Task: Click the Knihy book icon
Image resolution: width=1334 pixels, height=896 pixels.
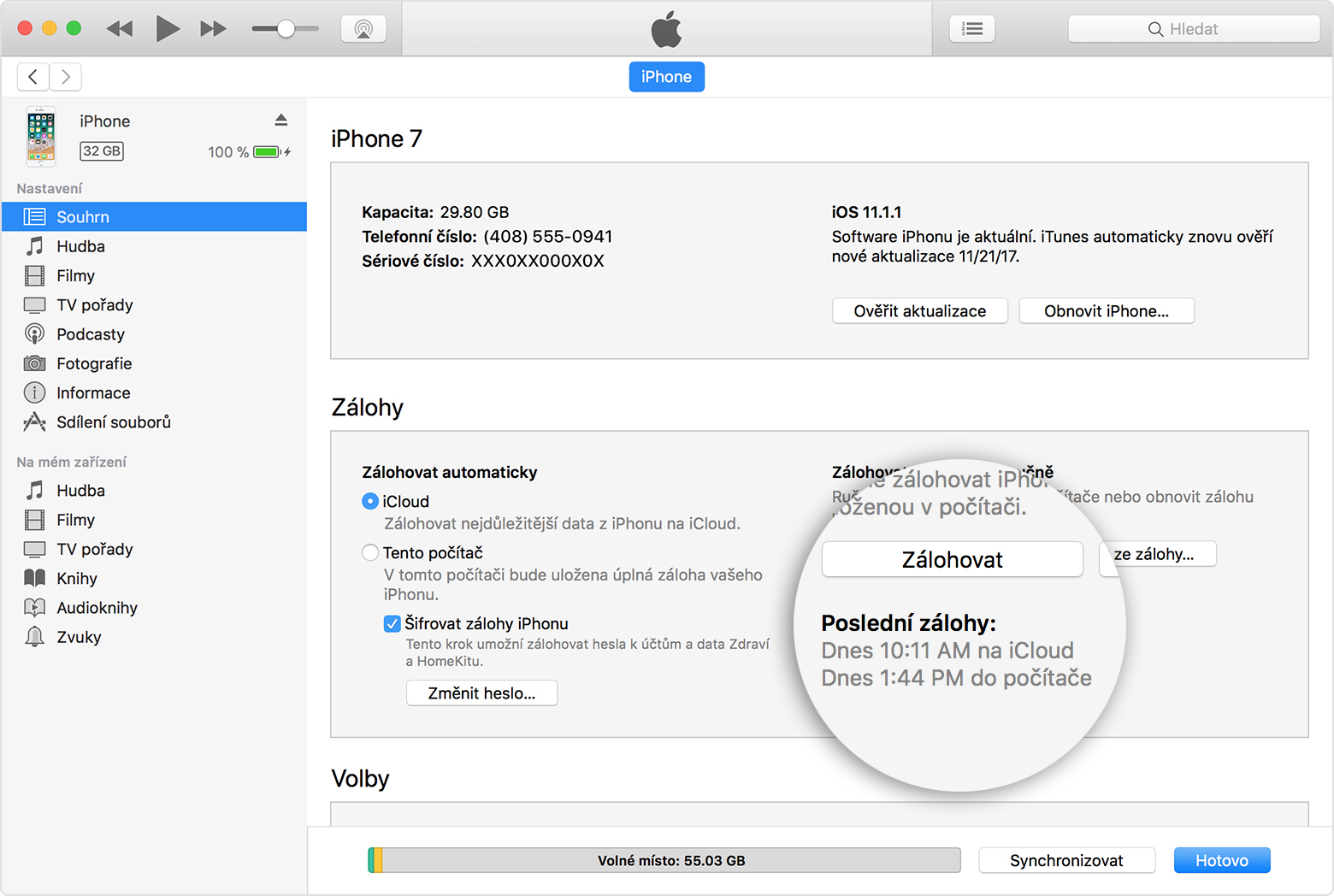Action: (34, 578)
